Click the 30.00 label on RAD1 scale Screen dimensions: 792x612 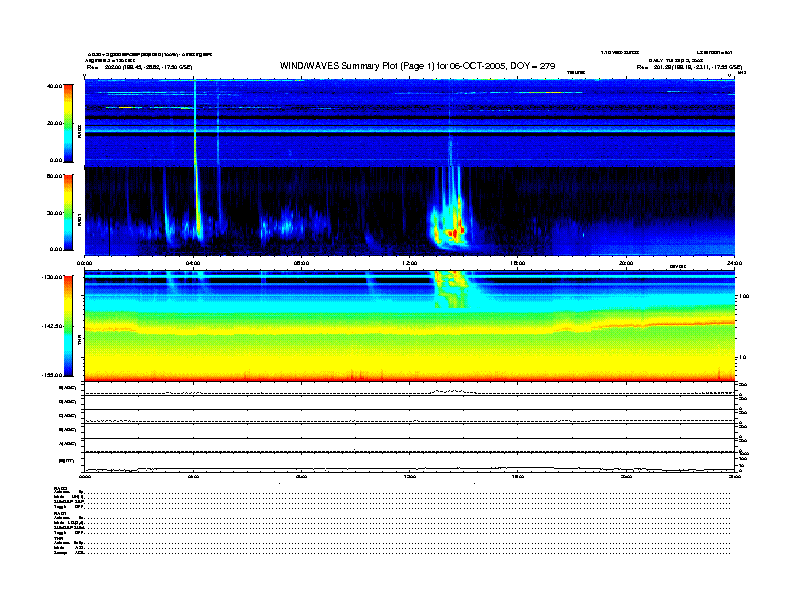(x=54, y=213)
